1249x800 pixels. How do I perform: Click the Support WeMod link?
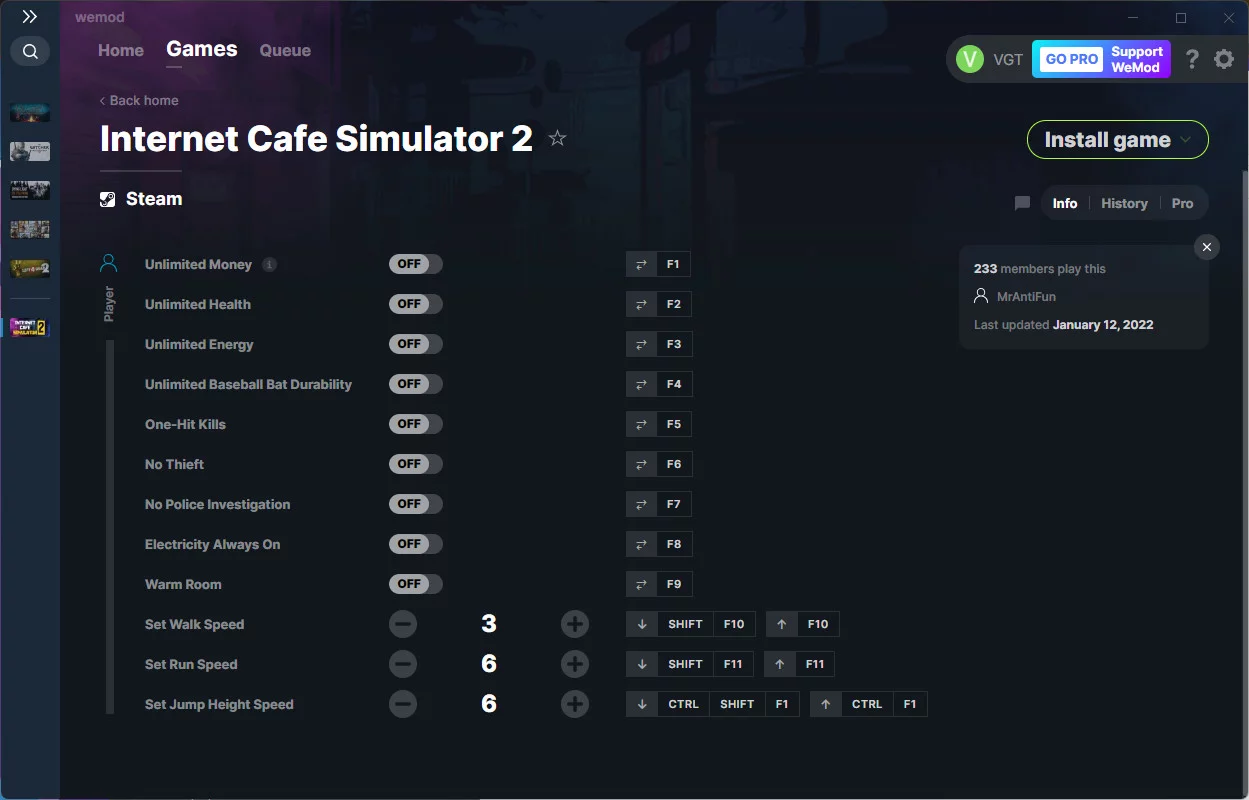[x=1137, y=59]
